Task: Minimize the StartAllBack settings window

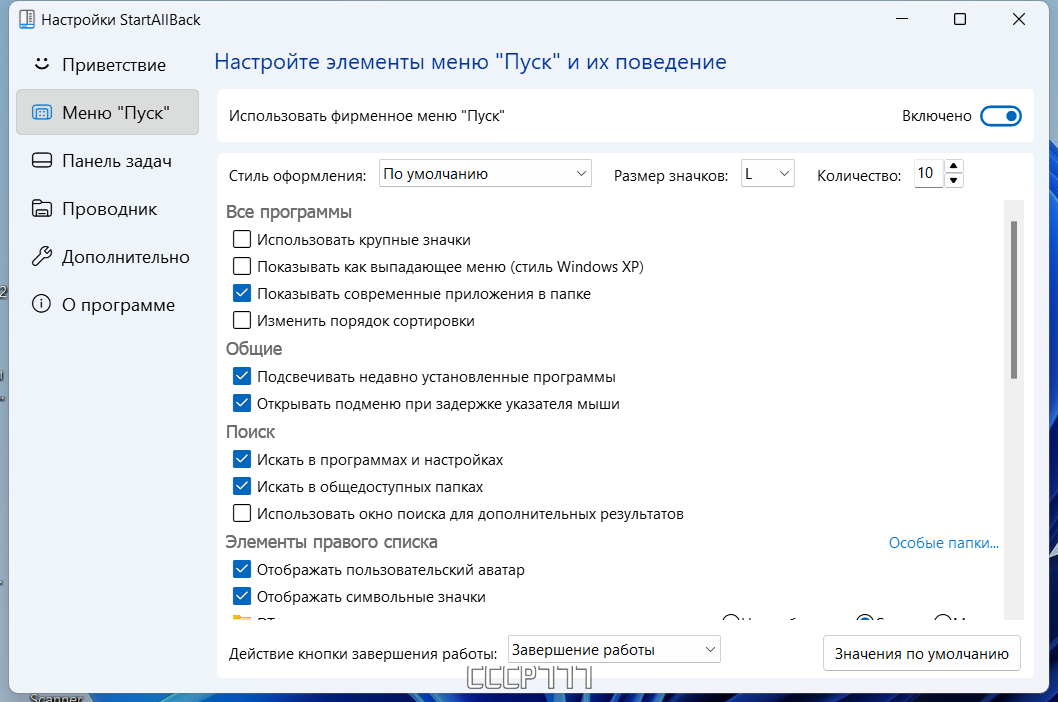Action: 901,20
